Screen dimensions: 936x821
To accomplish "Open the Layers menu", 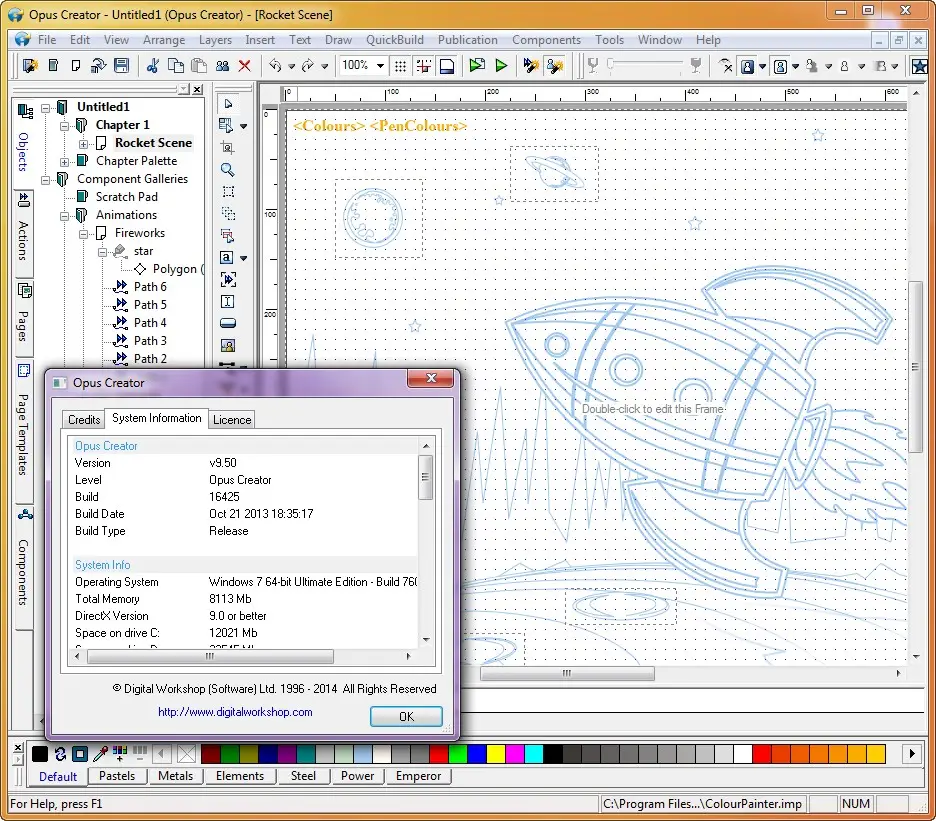I will [x=215, y=40].
